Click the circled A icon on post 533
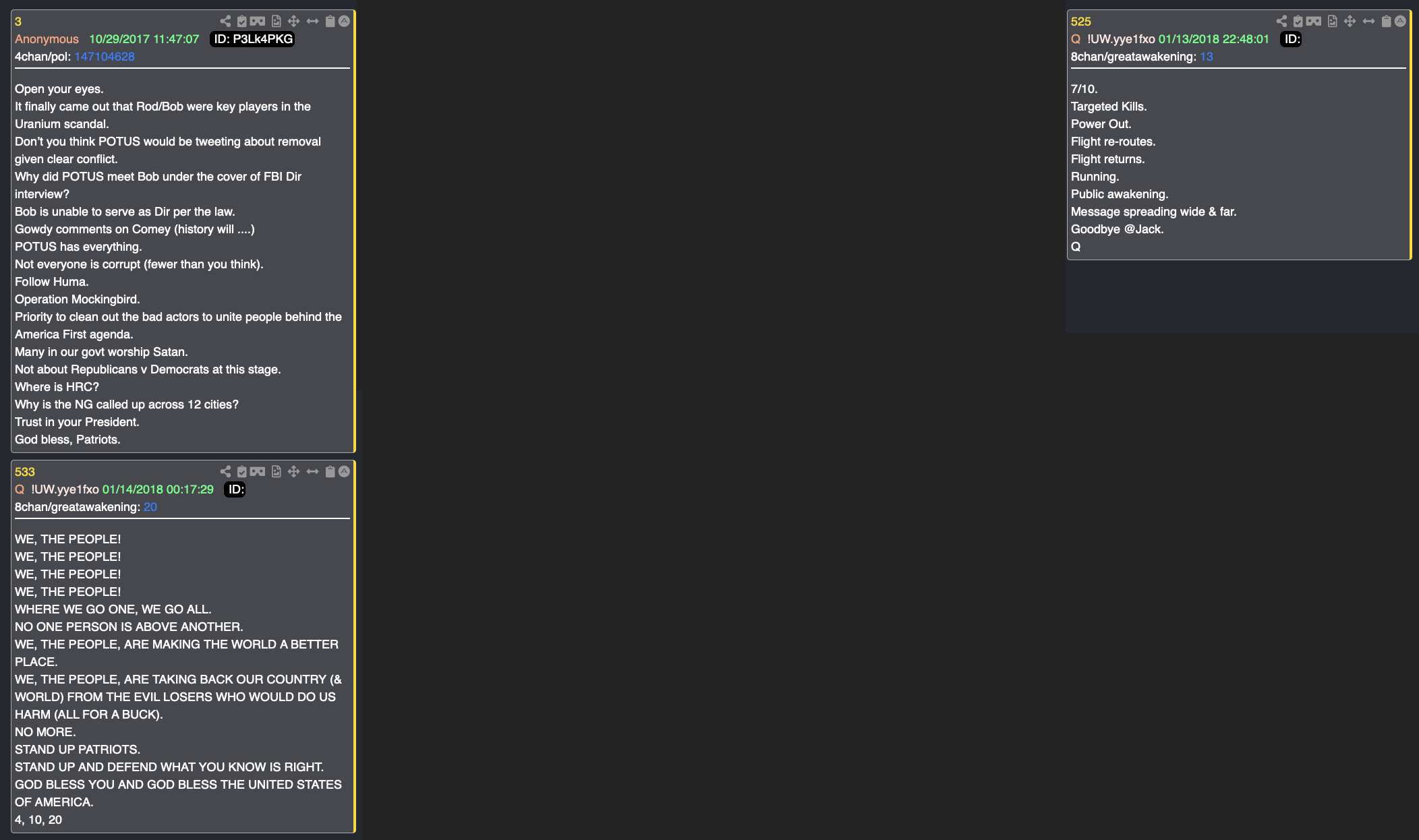Screen dimensions: 1419x840 point(344,471)
